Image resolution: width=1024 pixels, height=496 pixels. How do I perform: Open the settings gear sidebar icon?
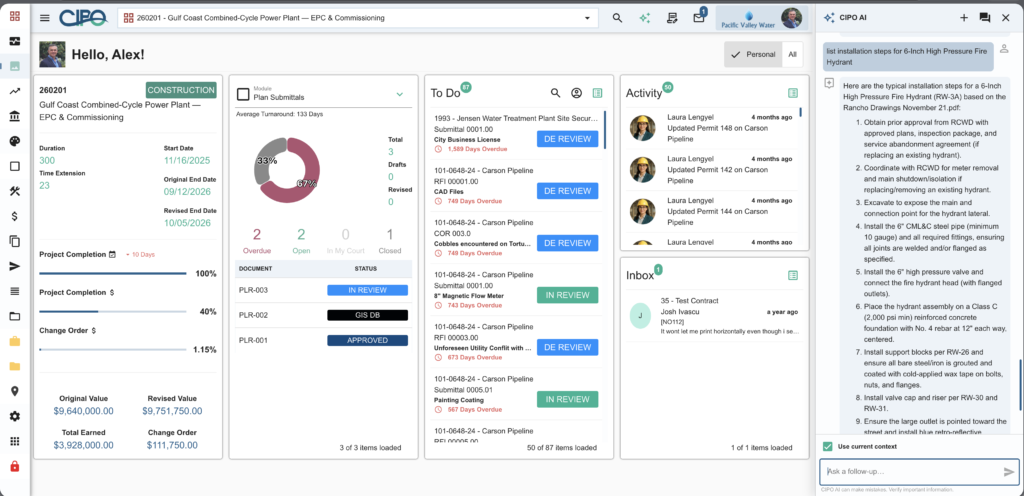tap(14, 416)
